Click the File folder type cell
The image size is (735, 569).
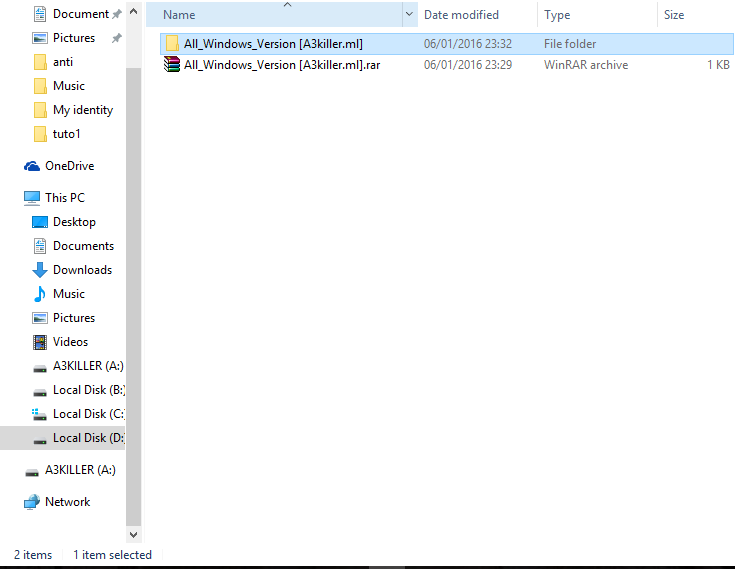pos(570,44)
